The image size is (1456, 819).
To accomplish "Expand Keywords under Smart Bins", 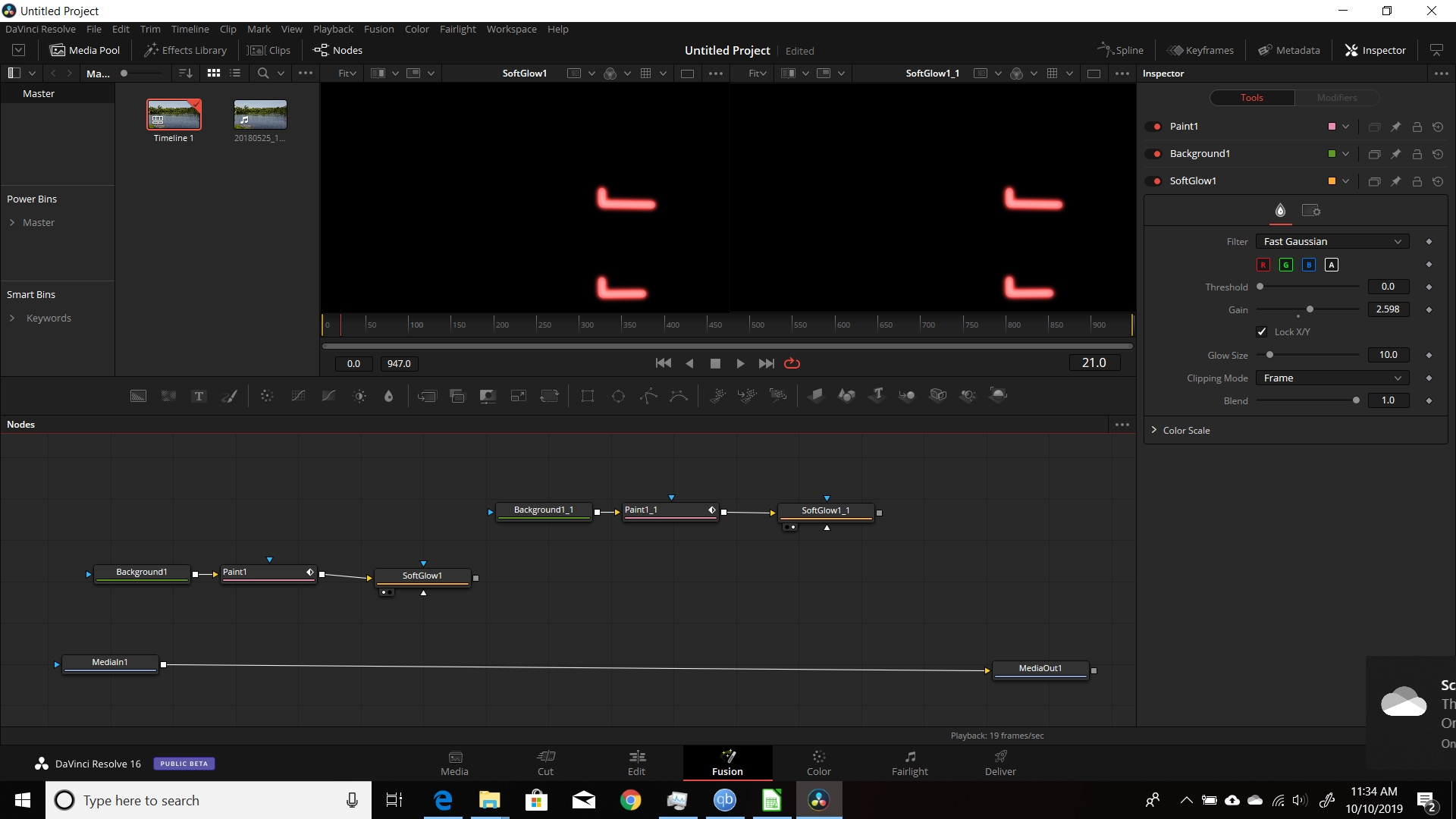I will click(x=12, y=318).
